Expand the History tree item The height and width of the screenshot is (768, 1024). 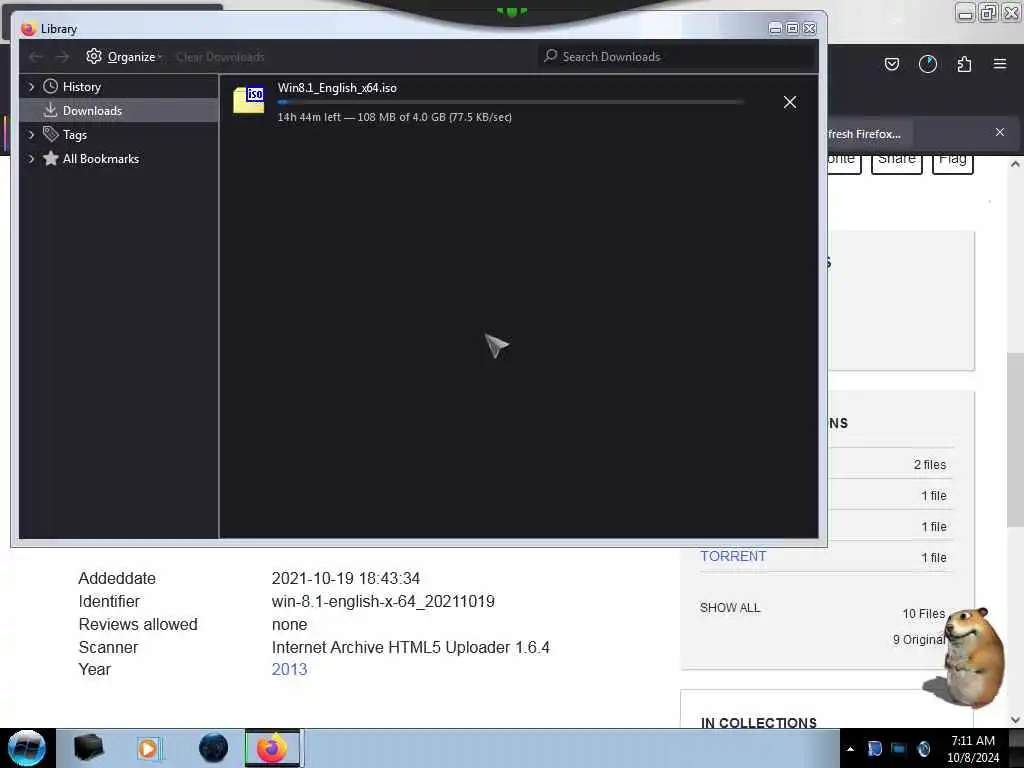click(x=31, y=86)
